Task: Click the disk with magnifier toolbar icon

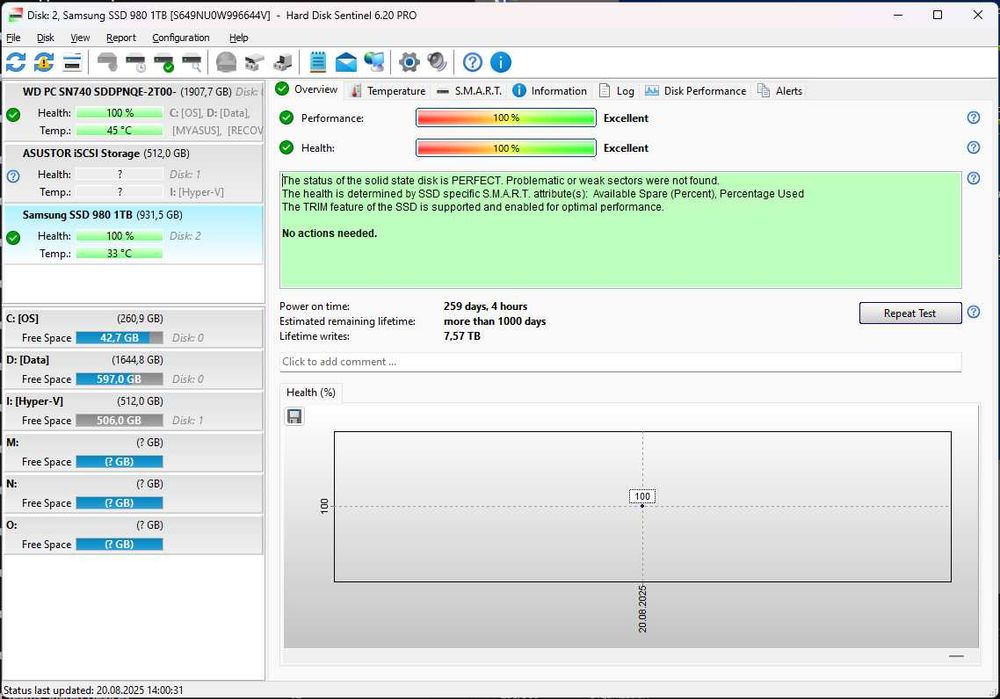Action: [x=192, y=62]
